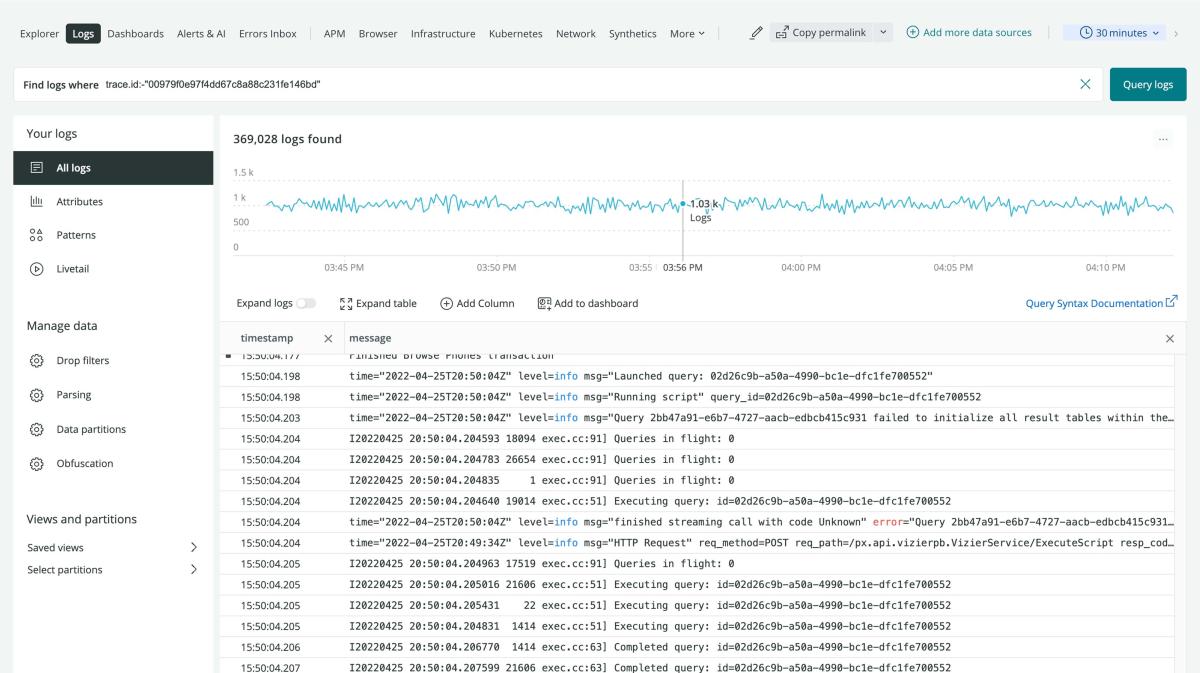This screenshot has width=1200, height=673.
Task: Clear the log query with X icon
Action: coord(1085,85)
